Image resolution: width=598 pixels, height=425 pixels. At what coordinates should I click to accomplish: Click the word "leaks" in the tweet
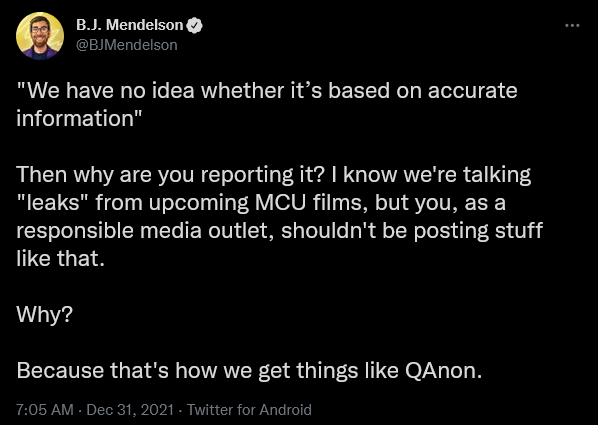point(53,203)
